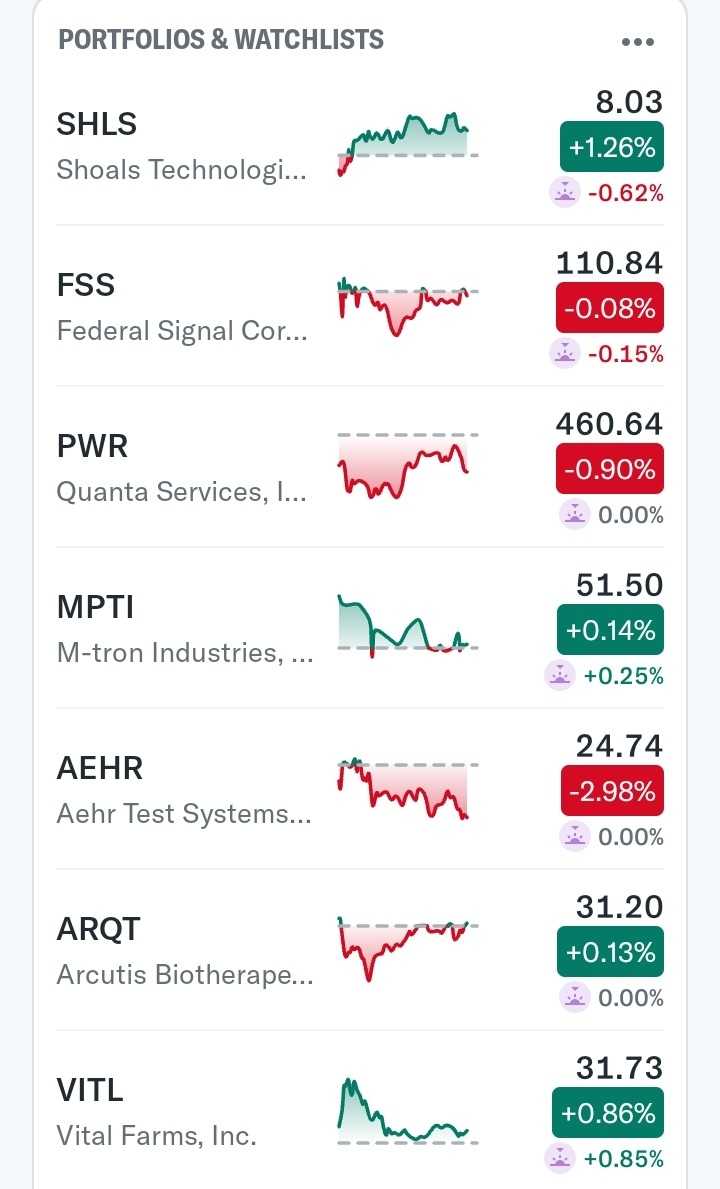Open the Aehr Test Systems name

[184, 814]
